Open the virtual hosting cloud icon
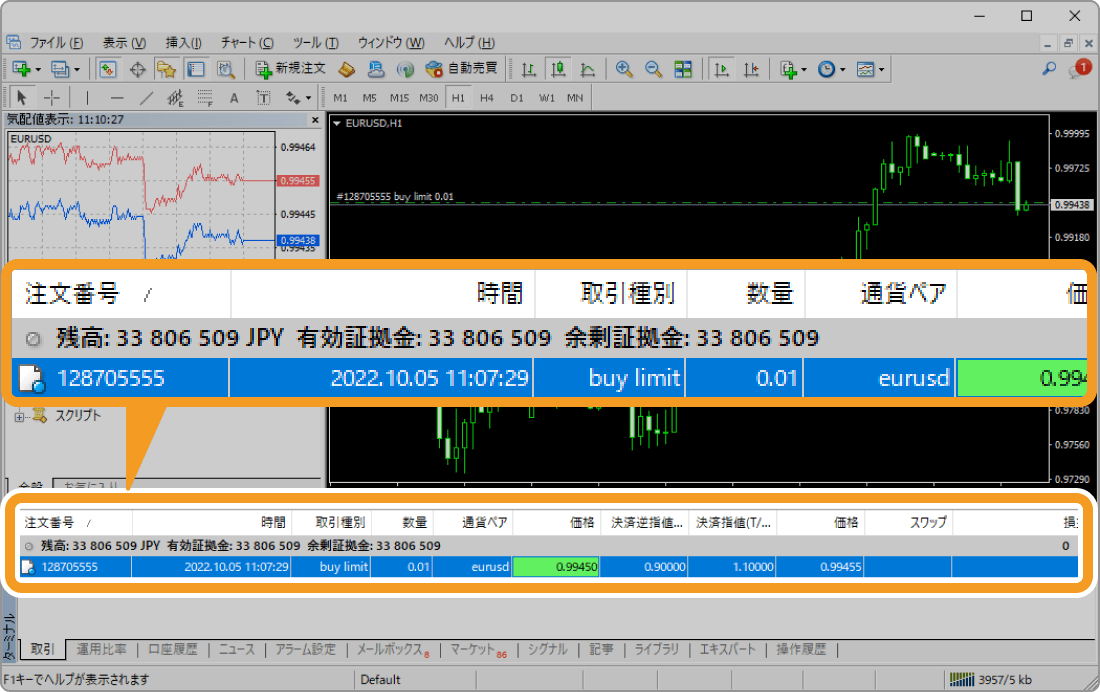This screenshot has width=1100, height=692. click(376, 69)
